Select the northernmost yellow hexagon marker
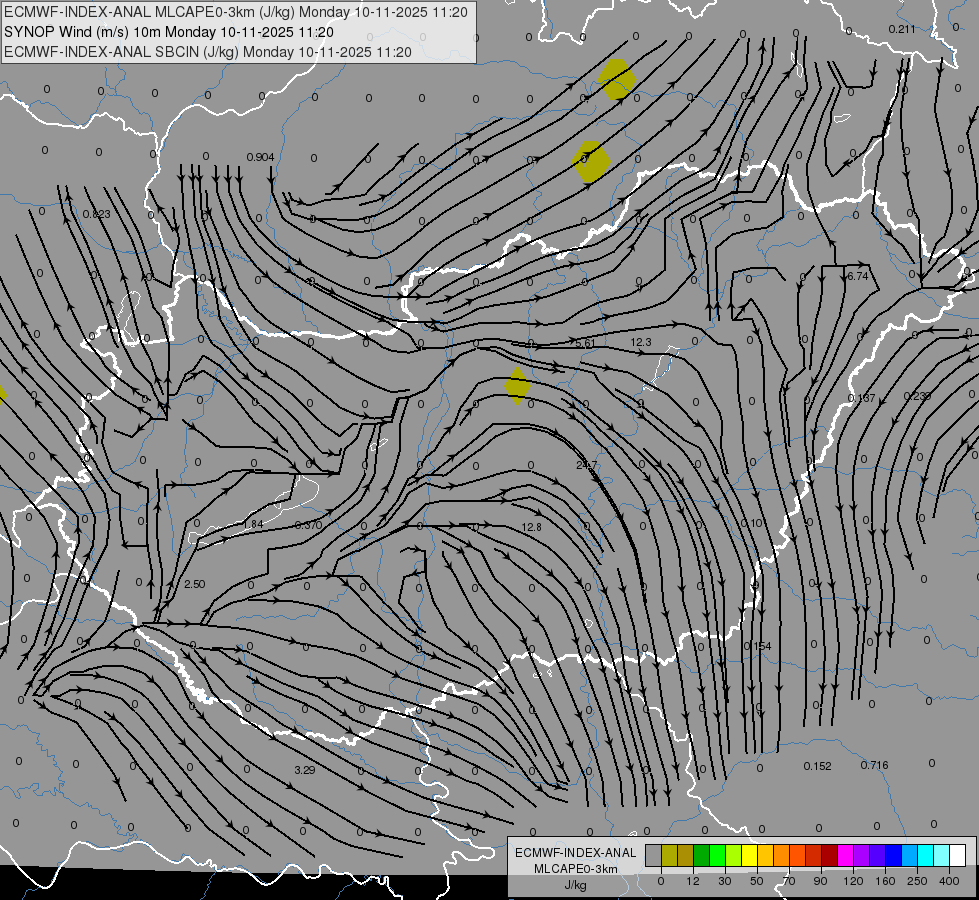Image resolution: width=979 pixels, height=900 pixels. pyautogui.click(x=617, y=79)
